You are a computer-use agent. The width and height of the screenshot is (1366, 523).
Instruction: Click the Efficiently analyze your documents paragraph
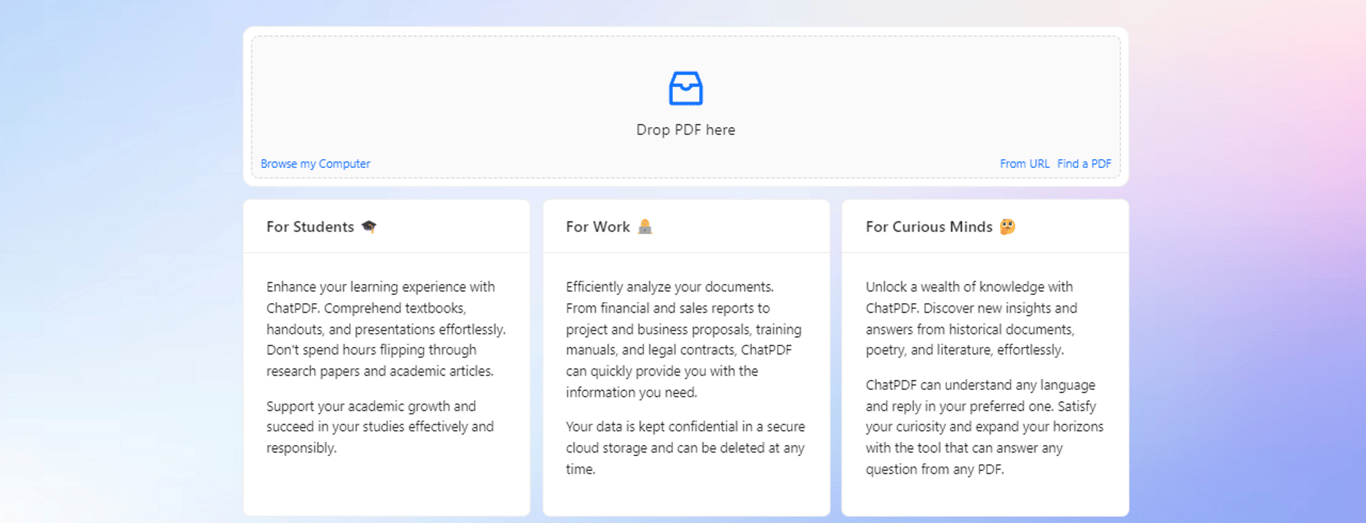click(x=684, y=340)
